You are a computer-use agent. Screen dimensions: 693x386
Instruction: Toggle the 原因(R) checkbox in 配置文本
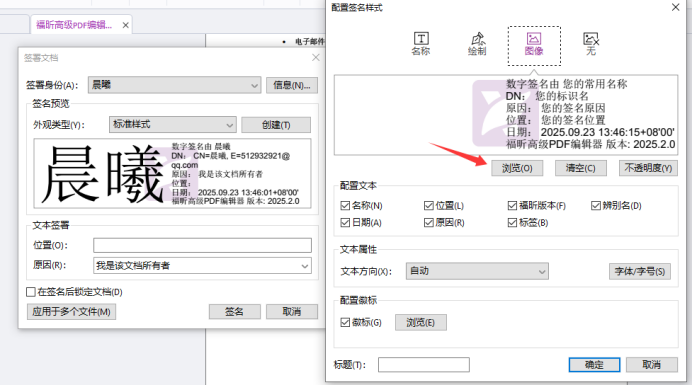click(428, 222)
